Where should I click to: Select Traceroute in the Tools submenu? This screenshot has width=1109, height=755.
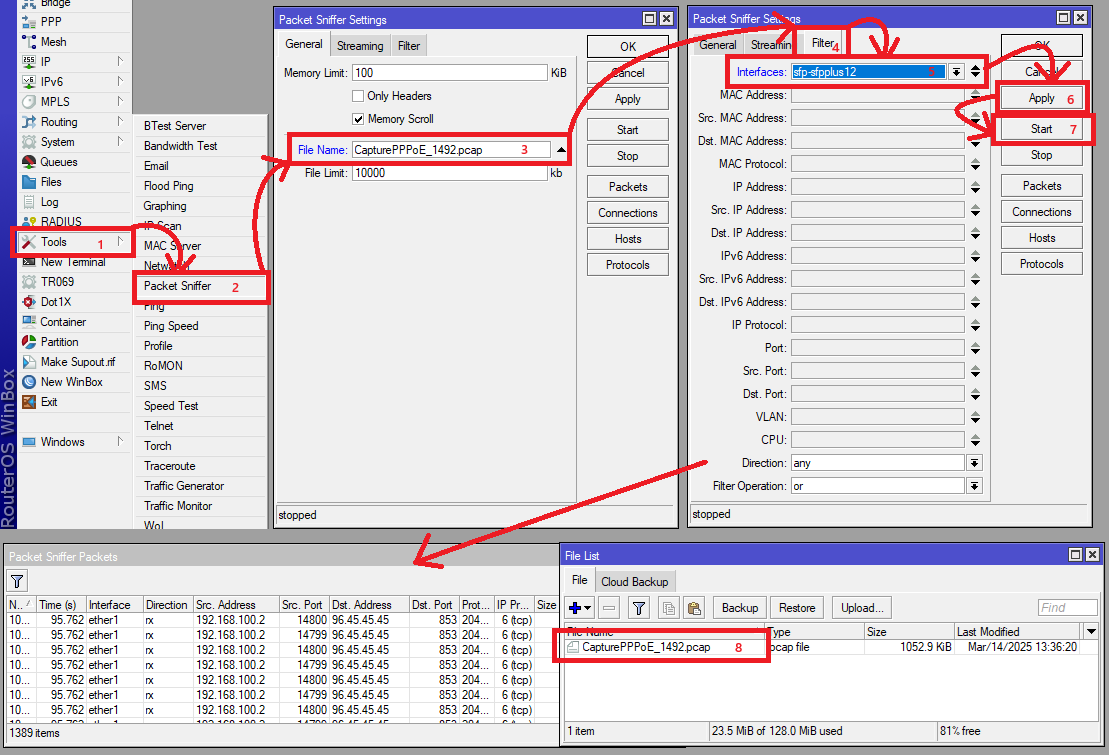170,466
